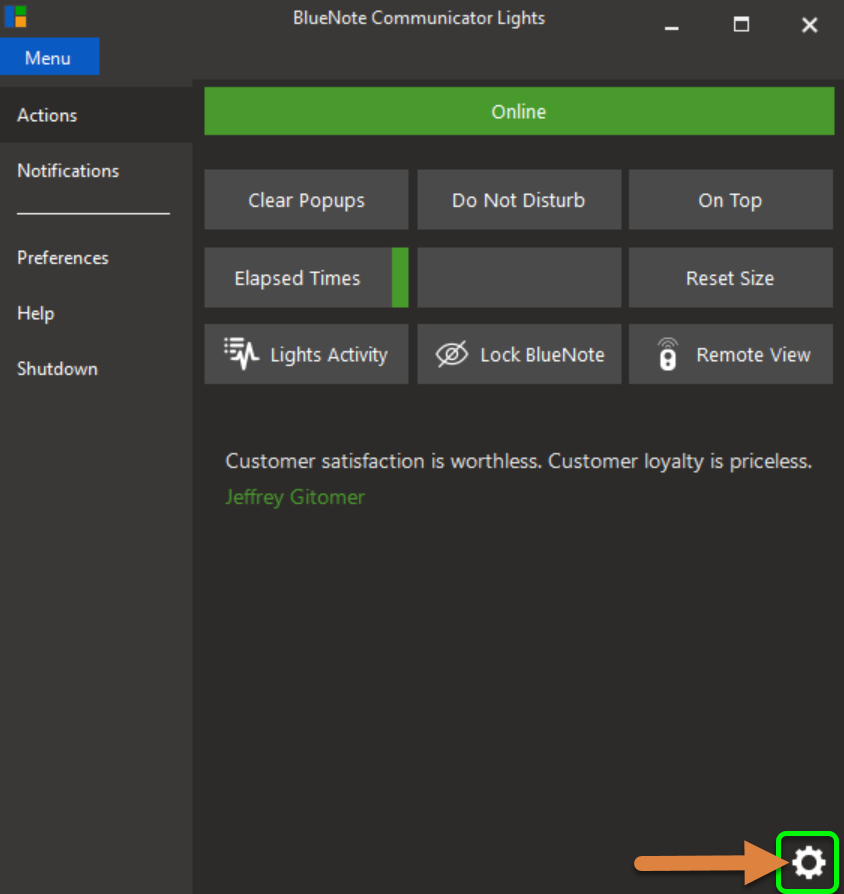The height and width of the screenshot is (894, 844).
Task: Click the Lock BlueNote button
Action: tap(519, 354)
